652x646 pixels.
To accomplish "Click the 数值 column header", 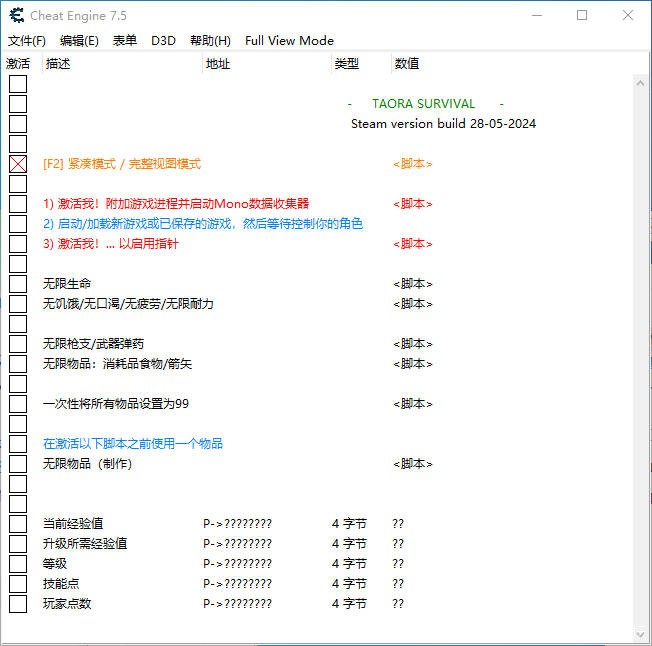I will point(407,64).
